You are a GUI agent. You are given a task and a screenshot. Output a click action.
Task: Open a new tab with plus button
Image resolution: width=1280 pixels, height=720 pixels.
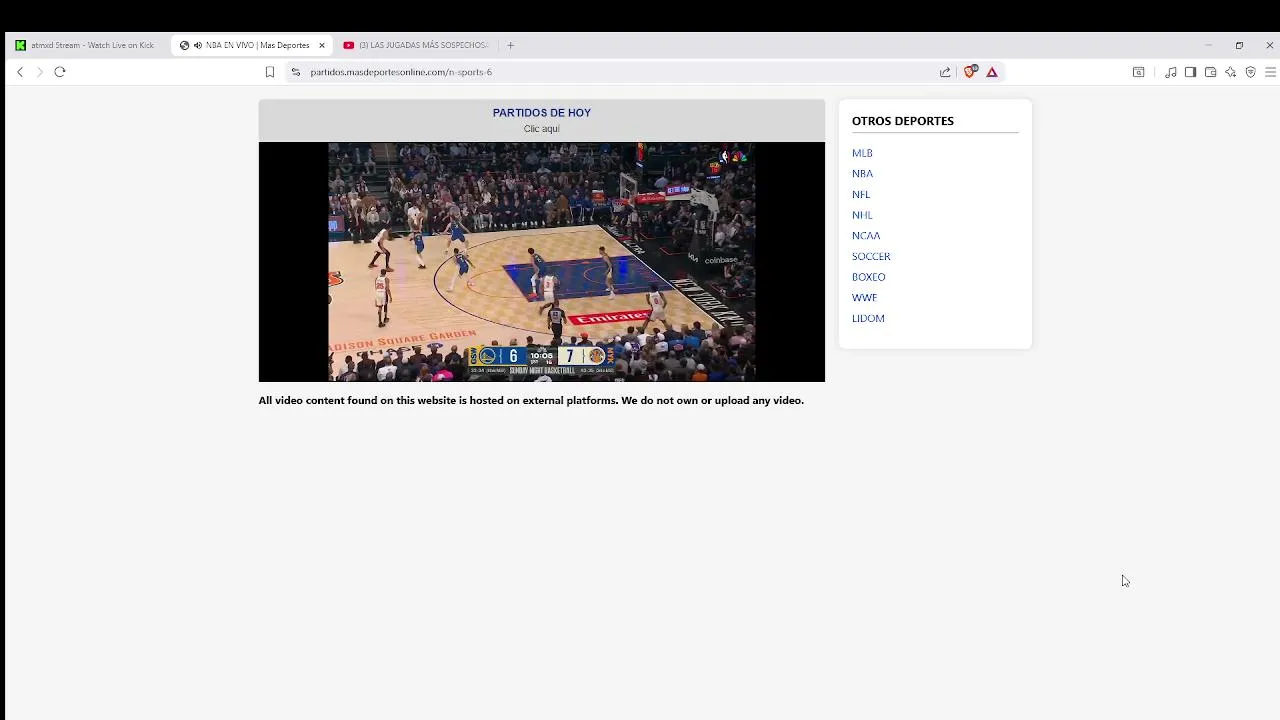point(510,45)
